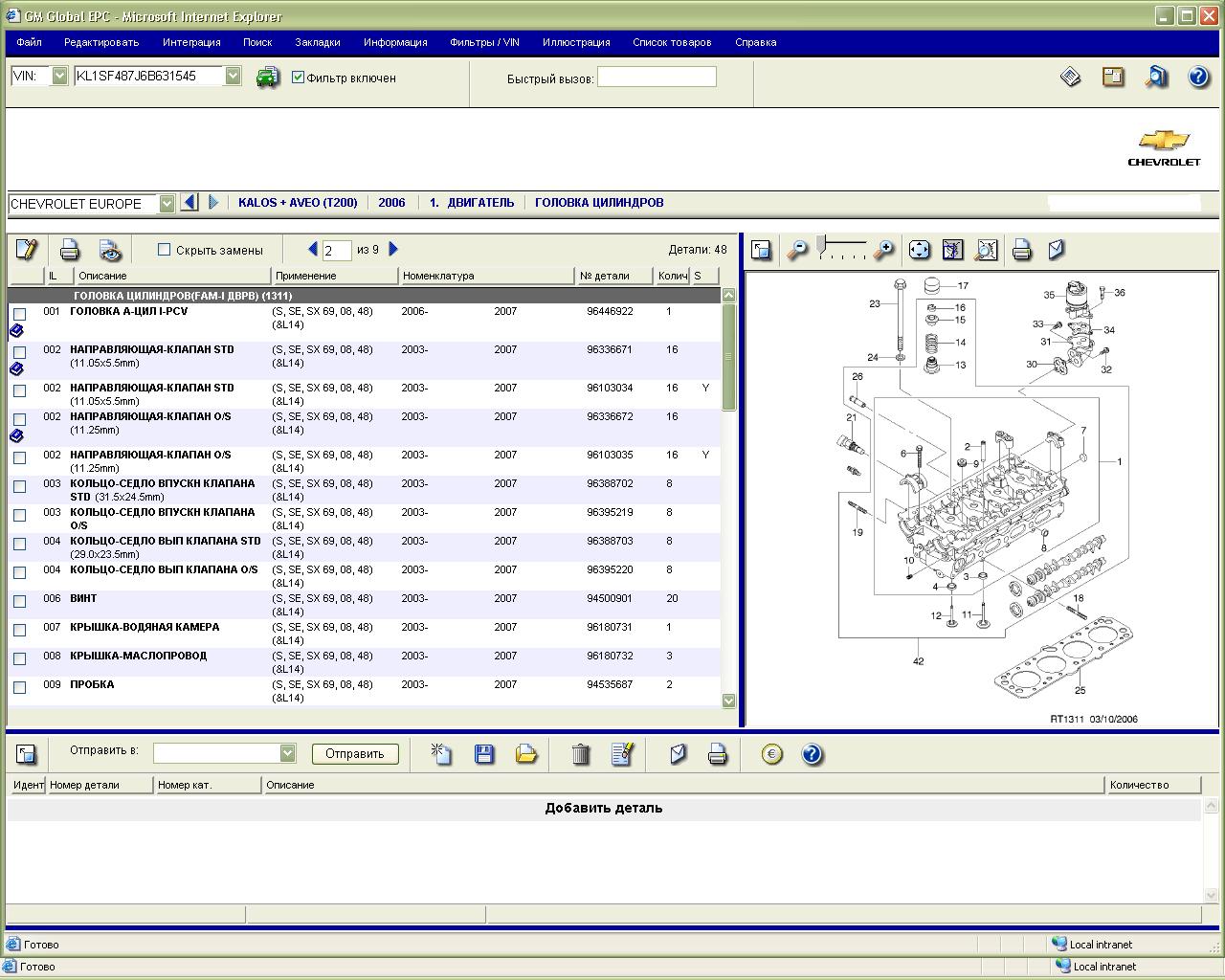Click the illustration zoom slider handle
Image resolution: width=1225 pixels, height=980 pixels.
pos(821,247)
